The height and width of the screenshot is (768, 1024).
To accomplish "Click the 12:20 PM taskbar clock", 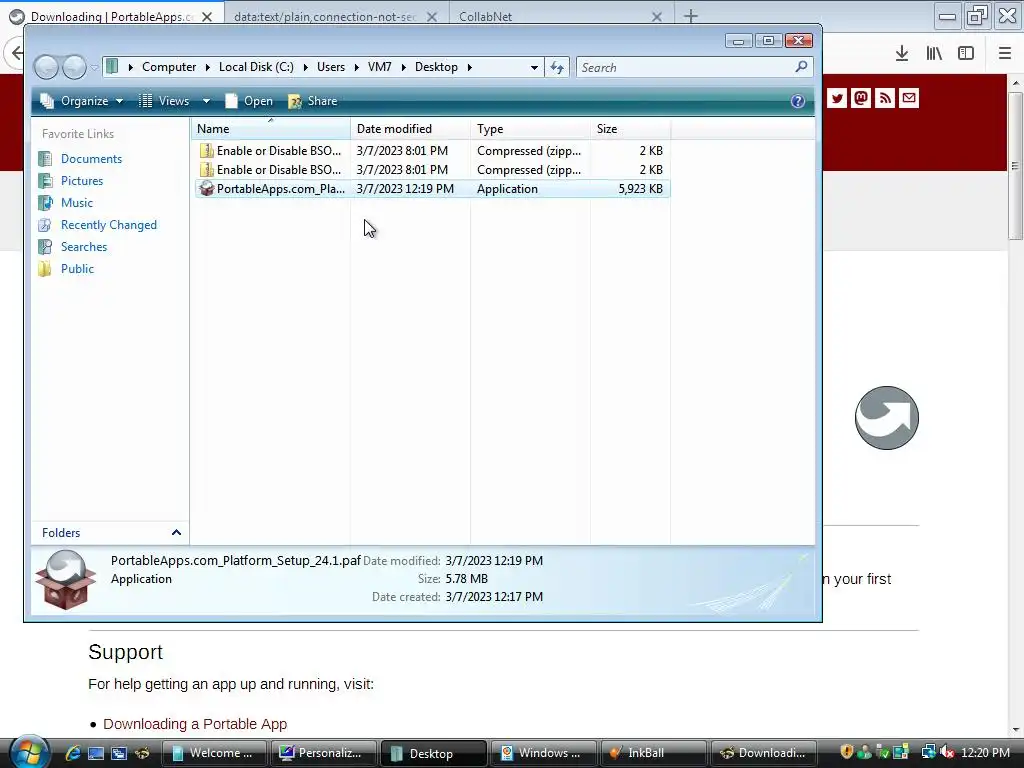I will click(985, 753).
